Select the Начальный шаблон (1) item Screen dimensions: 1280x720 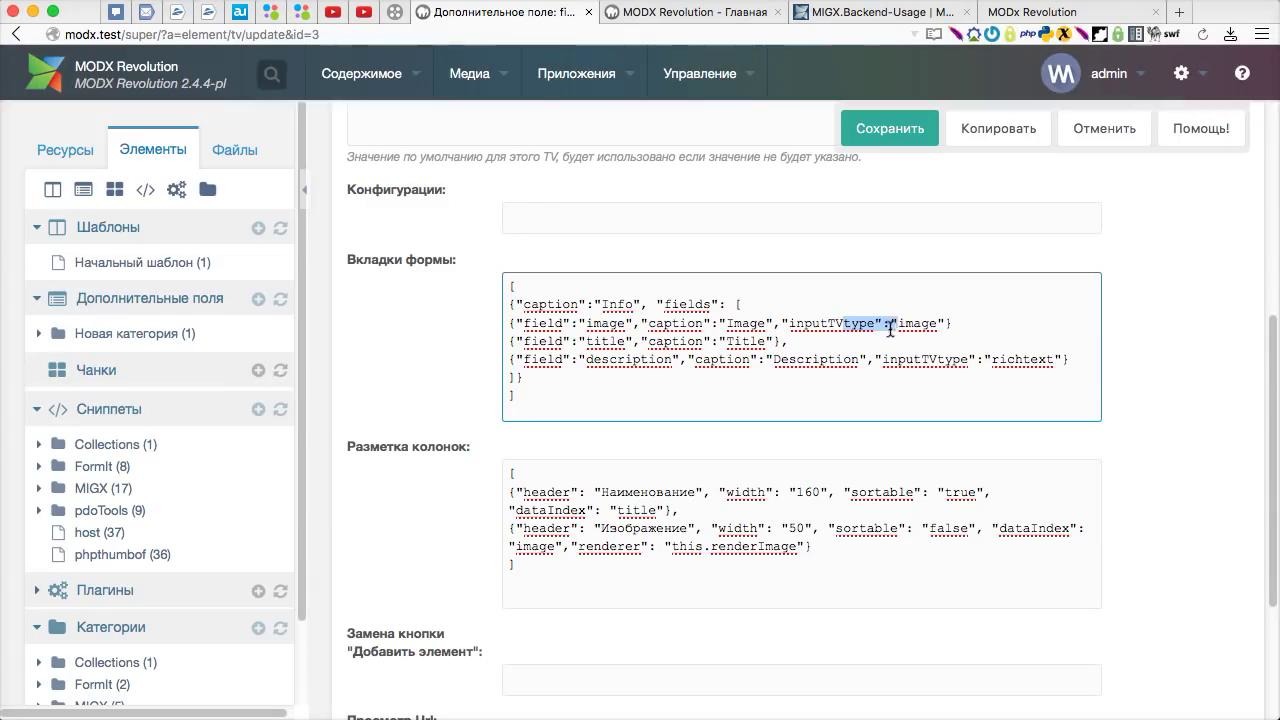click(x=142, y=263)
